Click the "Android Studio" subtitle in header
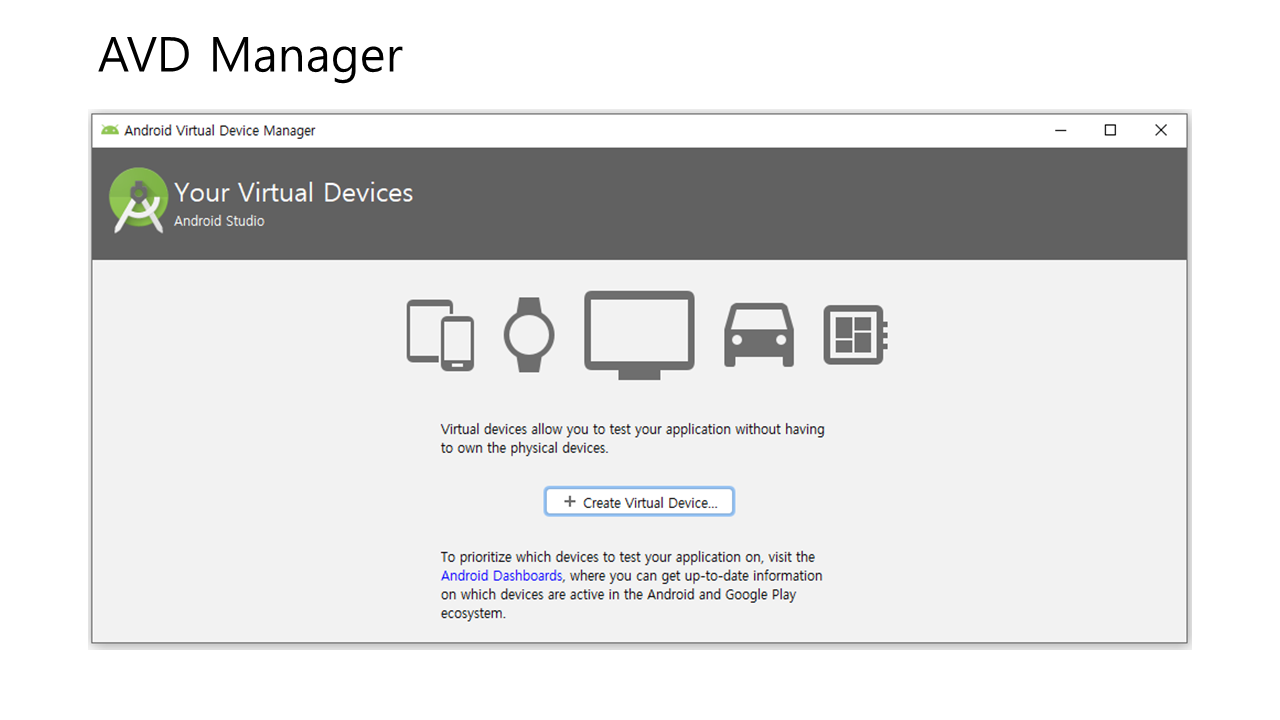 click(219, 221)
